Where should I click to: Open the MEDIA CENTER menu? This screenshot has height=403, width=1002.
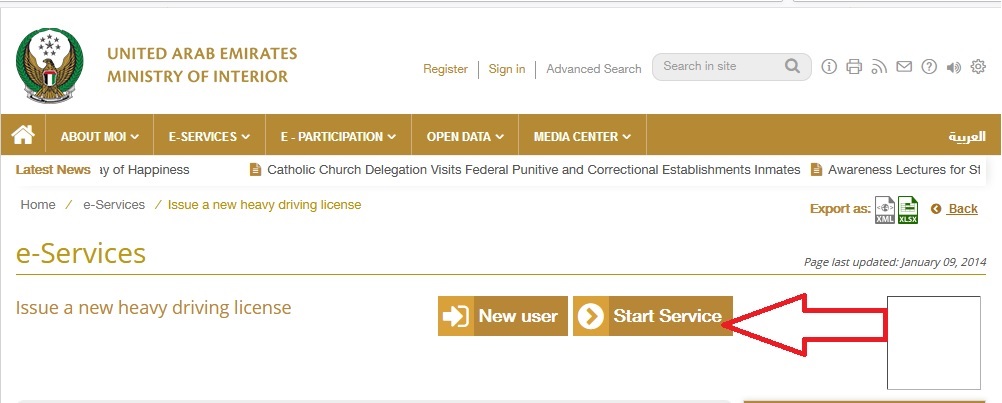click(x=582, y=136)
